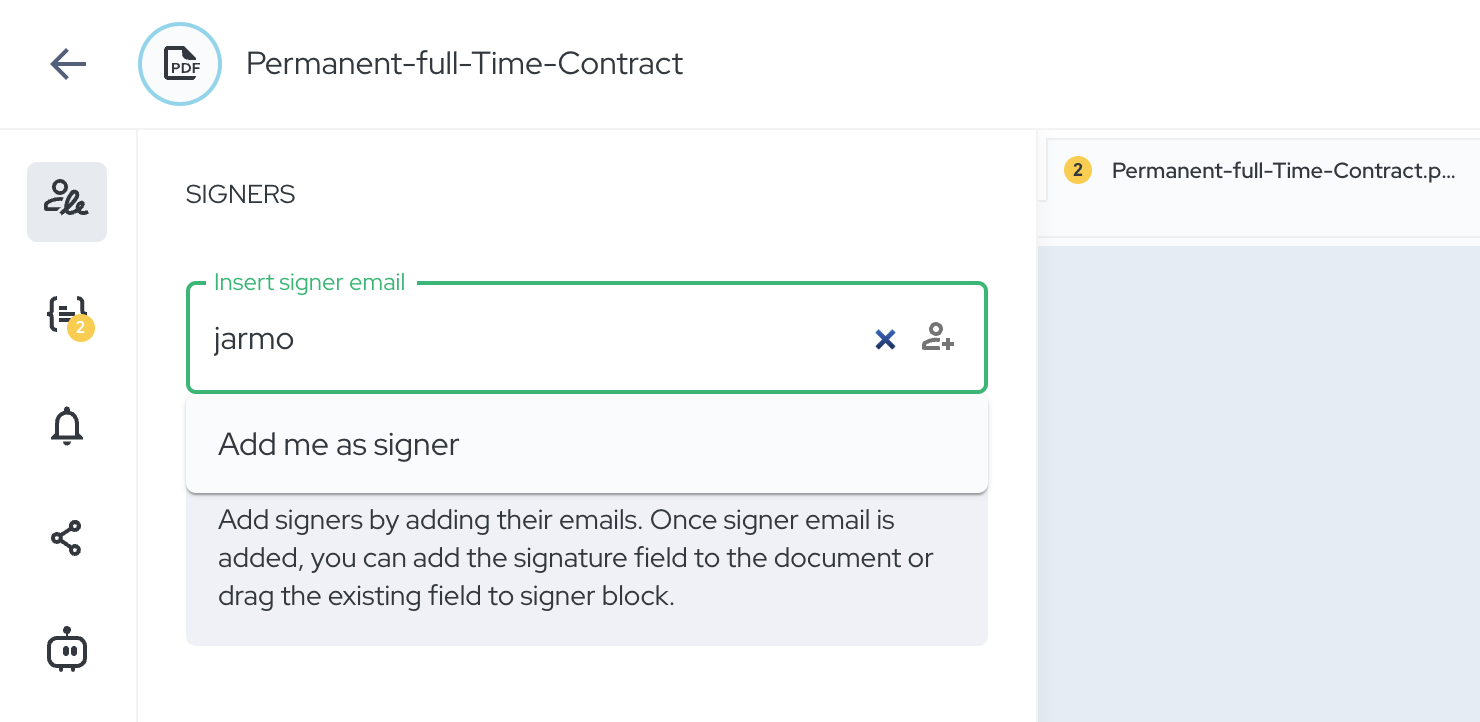Click the "Insert signer email" floating label
This screenshot has width=1480, height=722.
pos(309,283)
